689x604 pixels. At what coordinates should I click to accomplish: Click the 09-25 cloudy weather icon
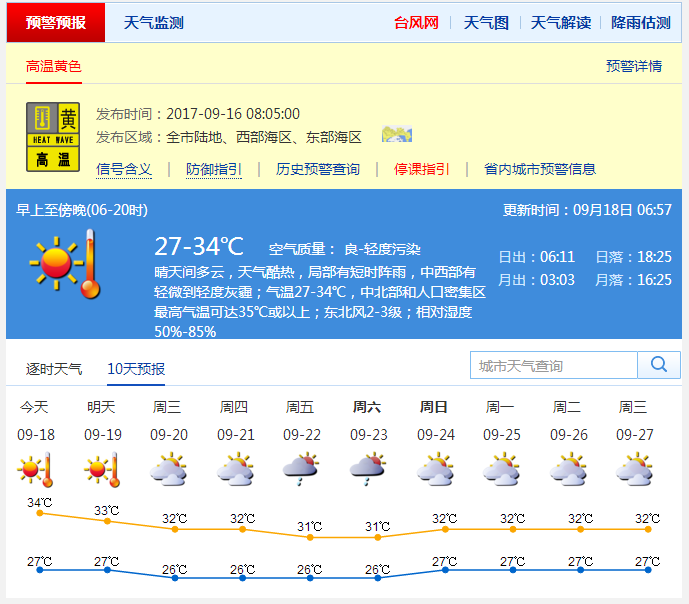tap(501, 470)
